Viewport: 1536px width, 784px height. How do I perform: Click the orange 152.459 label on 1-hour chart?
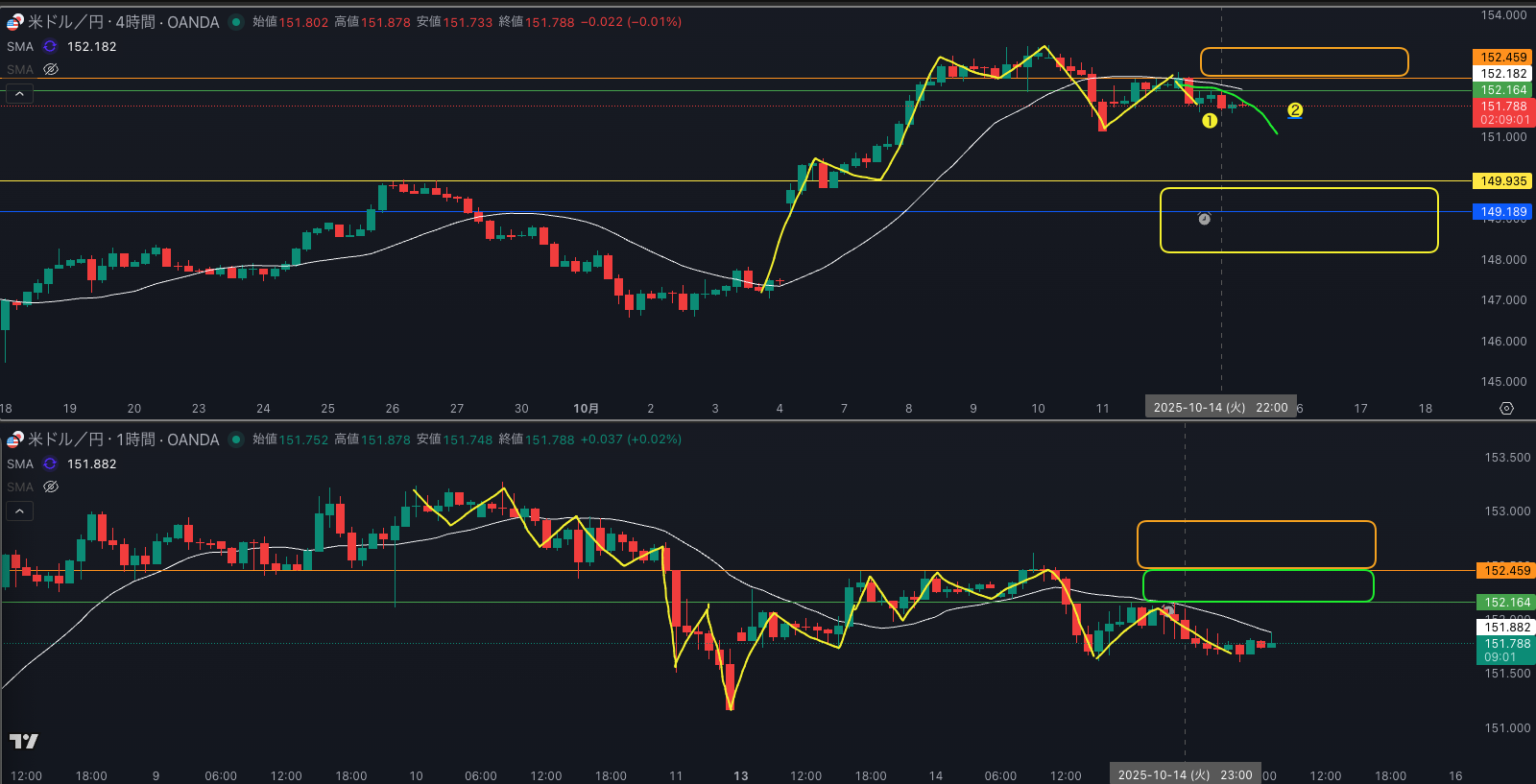(x=1506, y=571)
